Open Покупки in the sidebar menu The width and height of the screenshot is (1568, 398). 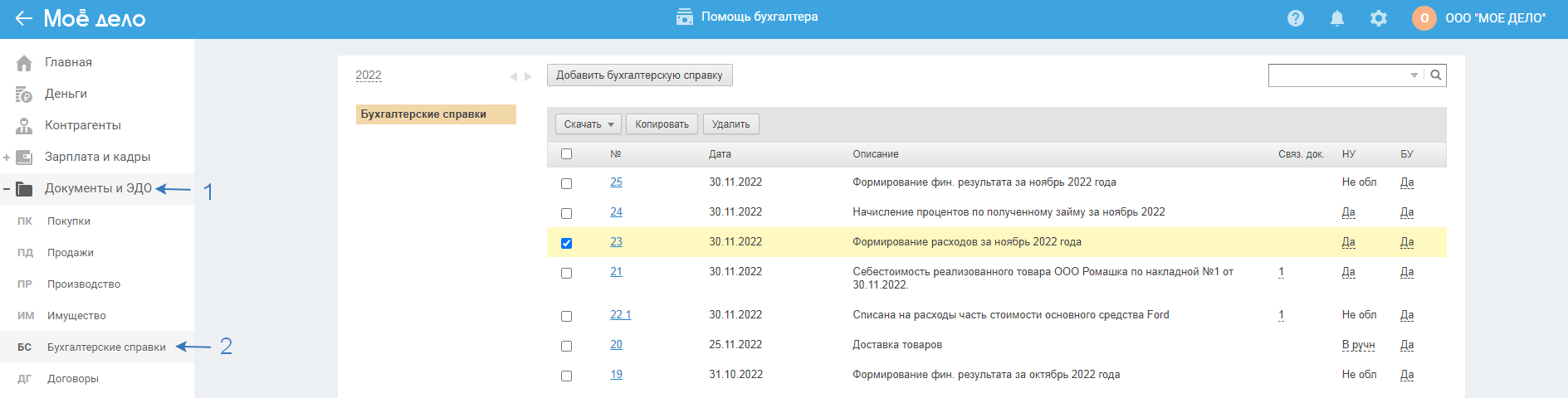click(x=69, y=221)
